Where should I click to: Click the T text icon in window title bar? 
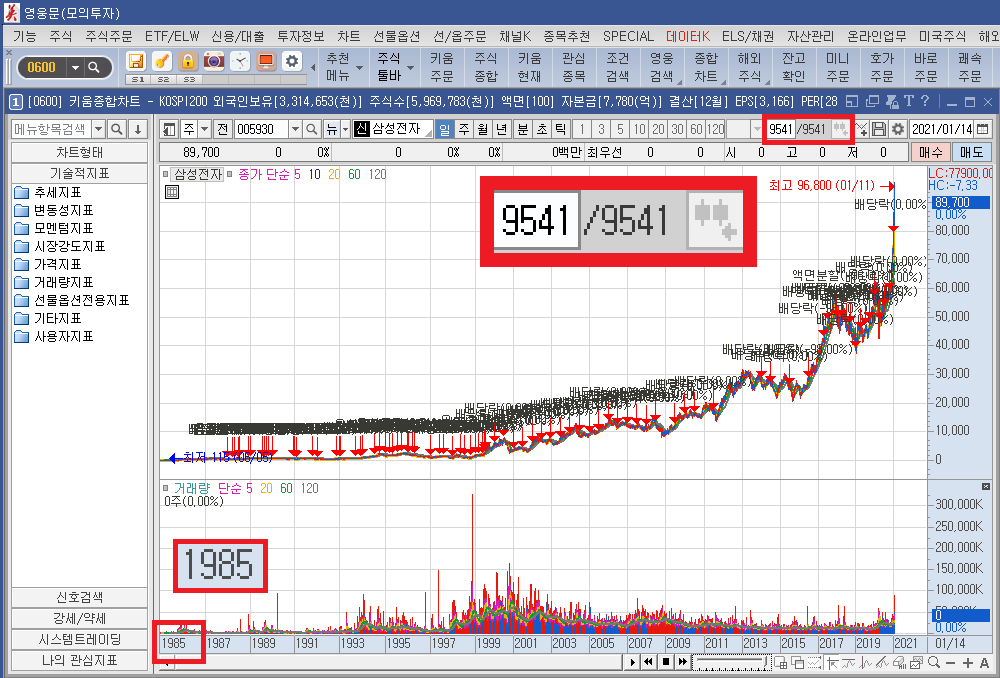(x=908, y=101)
